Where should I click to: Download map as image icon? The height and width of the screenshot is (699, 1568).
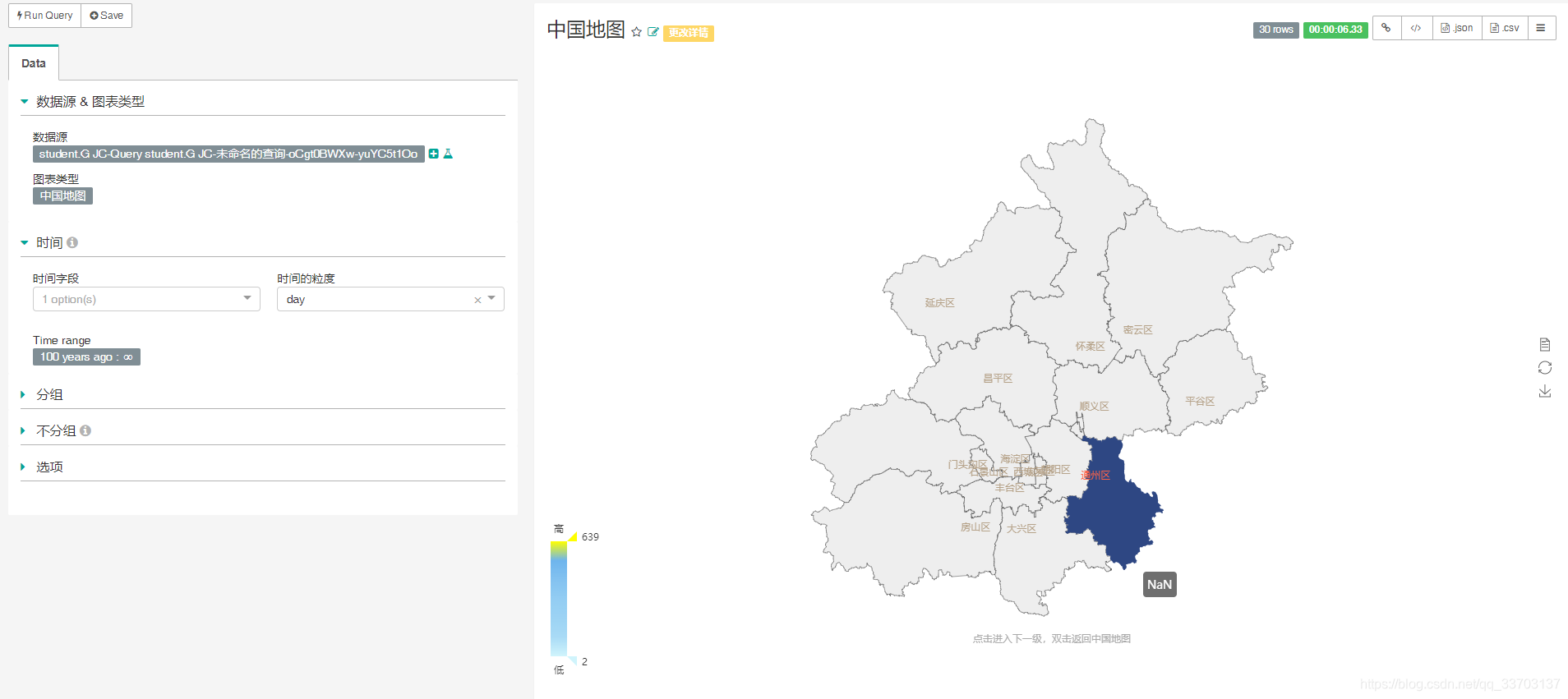(1545, 391)
